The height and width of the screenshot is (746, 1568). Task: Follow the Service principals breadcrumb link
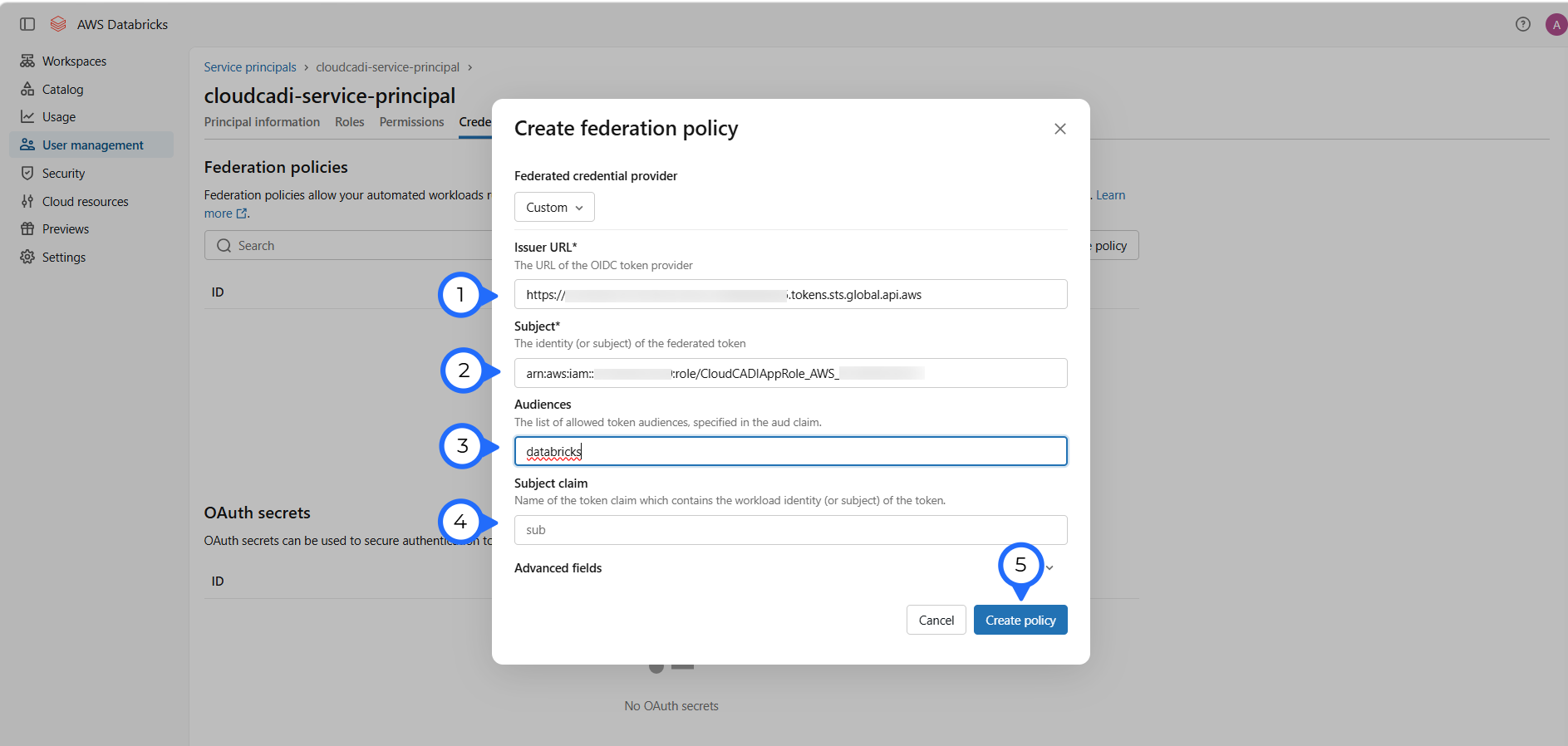coord(250,67)
